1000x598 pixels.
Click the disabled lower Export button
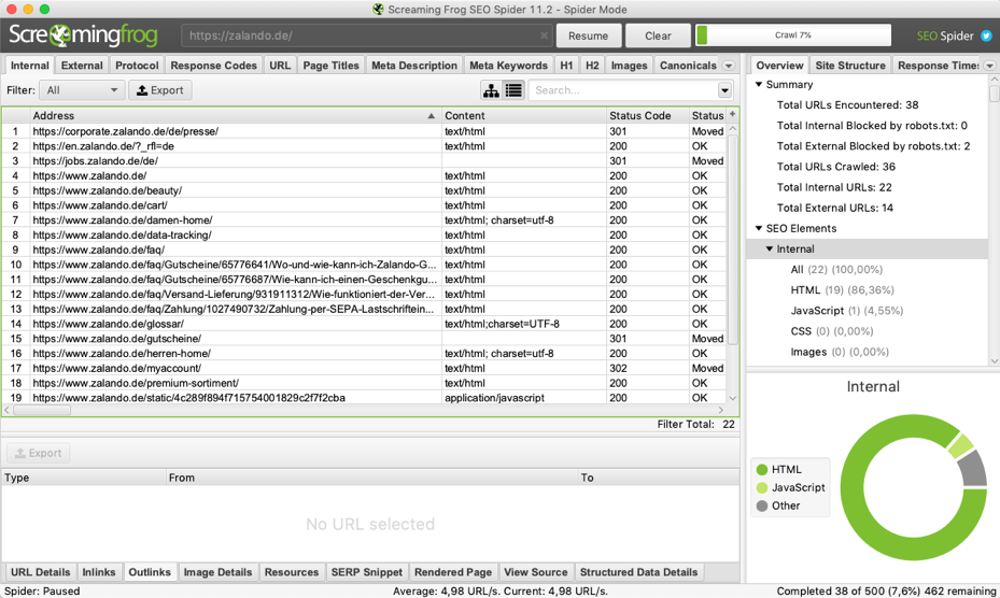click(x=38, y=453)
